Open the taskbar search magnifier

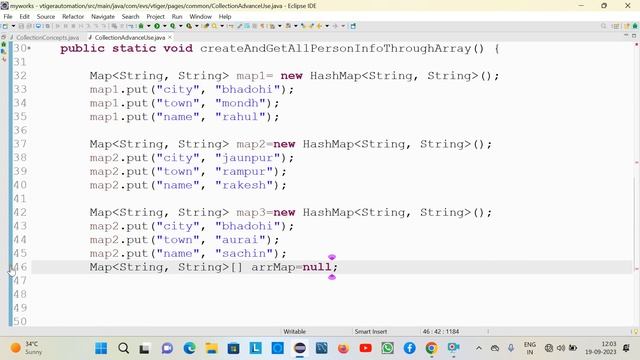(x=123, y=348)
